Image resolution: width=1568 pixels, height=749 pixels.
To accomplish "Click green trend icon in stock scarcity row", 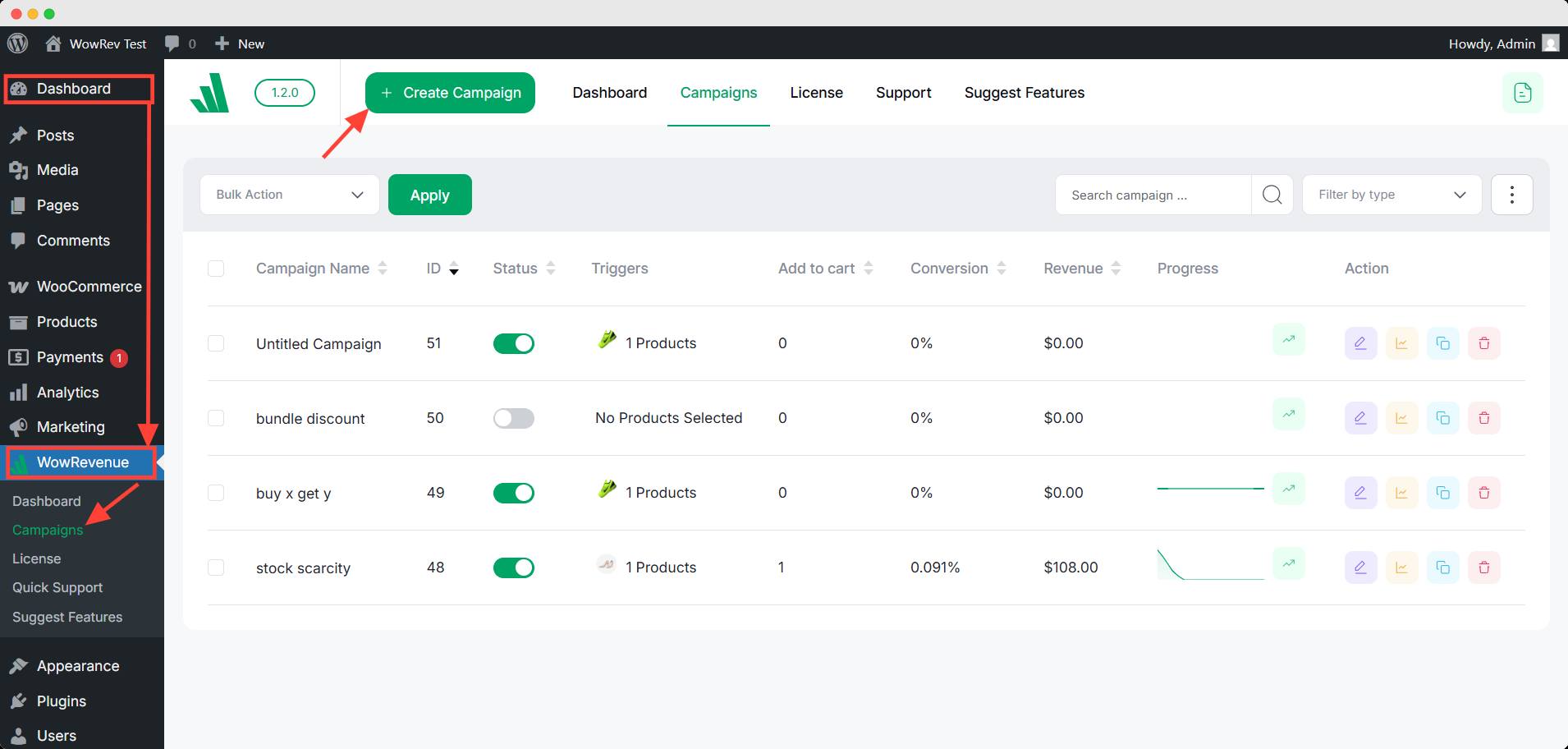I will tap(1289, 563).
